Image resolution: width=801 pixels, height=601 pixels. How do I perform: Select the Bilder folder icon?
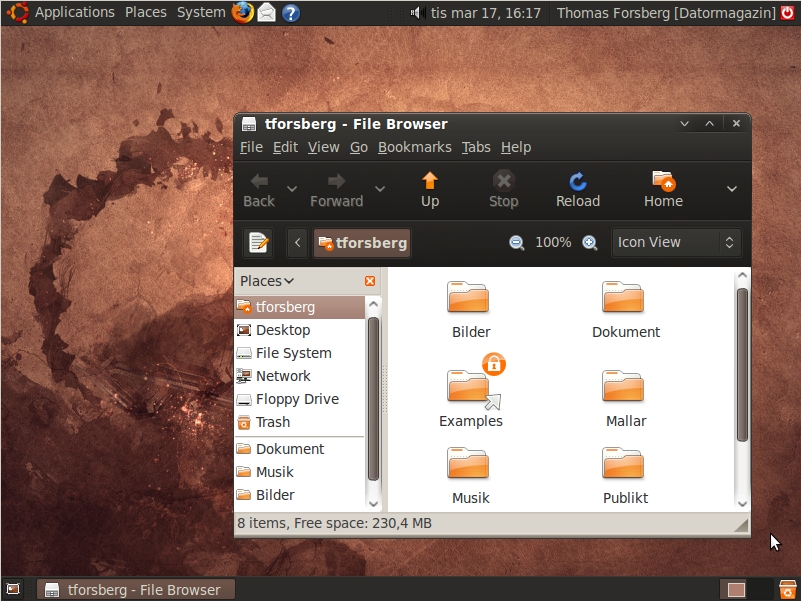468,297
